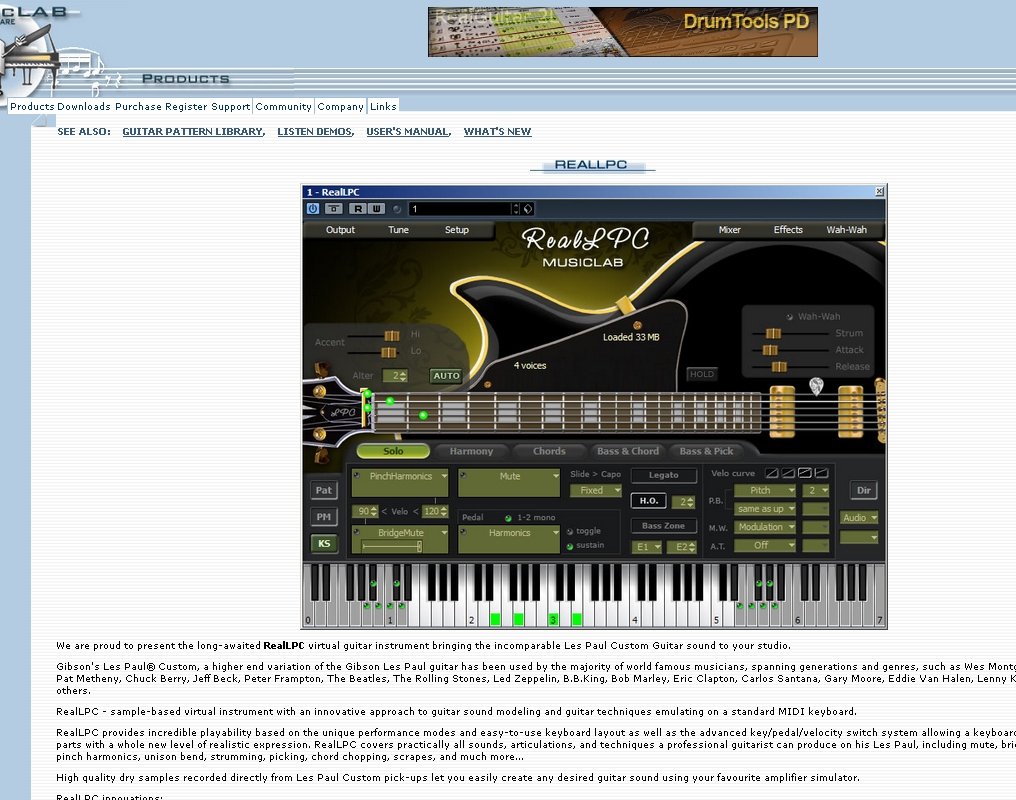Open the Fixed slide dropdown
The width and height of the screenshot is (1016, 800).
point(596,490)
